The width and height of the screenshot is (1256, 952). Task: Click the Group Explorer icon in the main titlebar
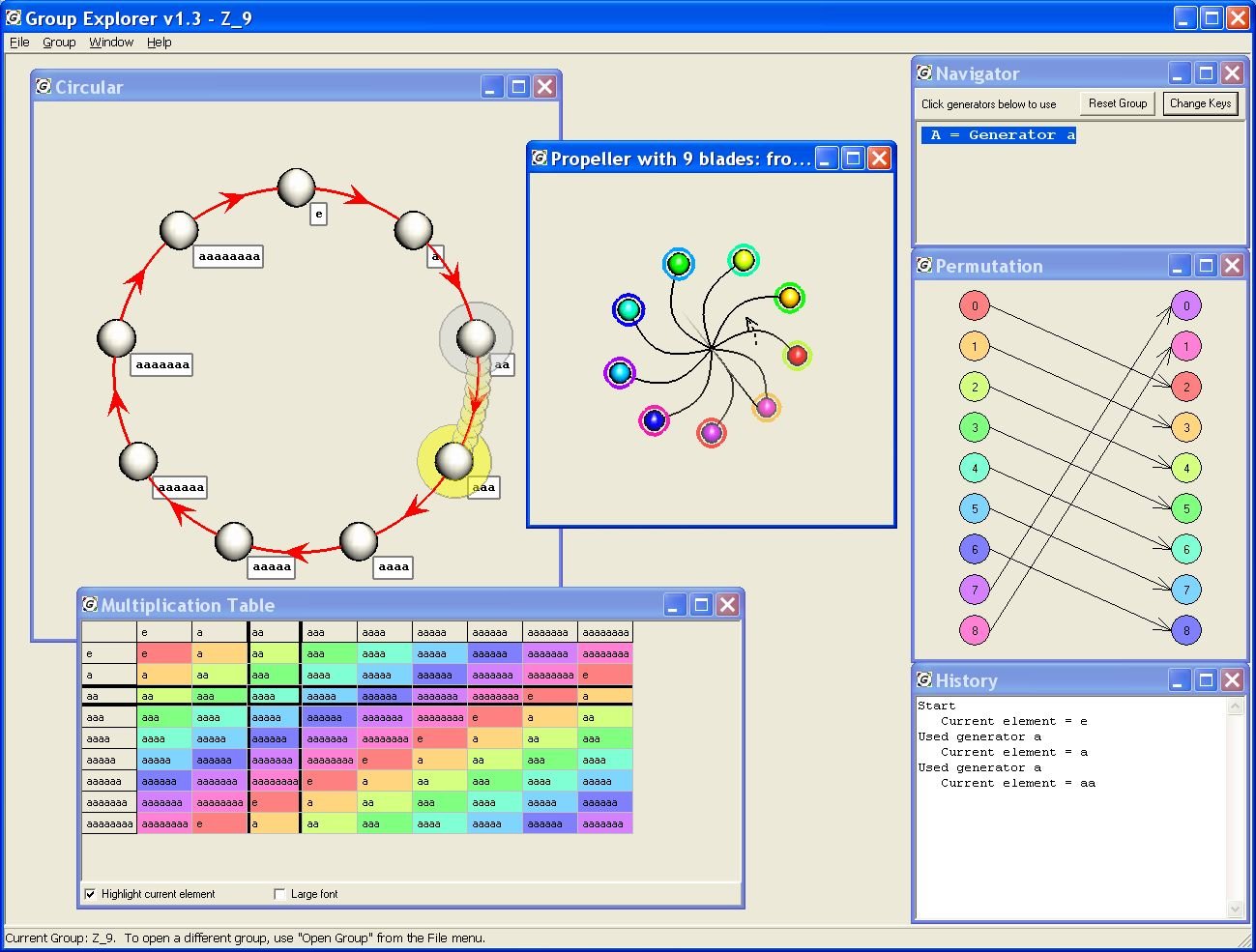(13, 17)
